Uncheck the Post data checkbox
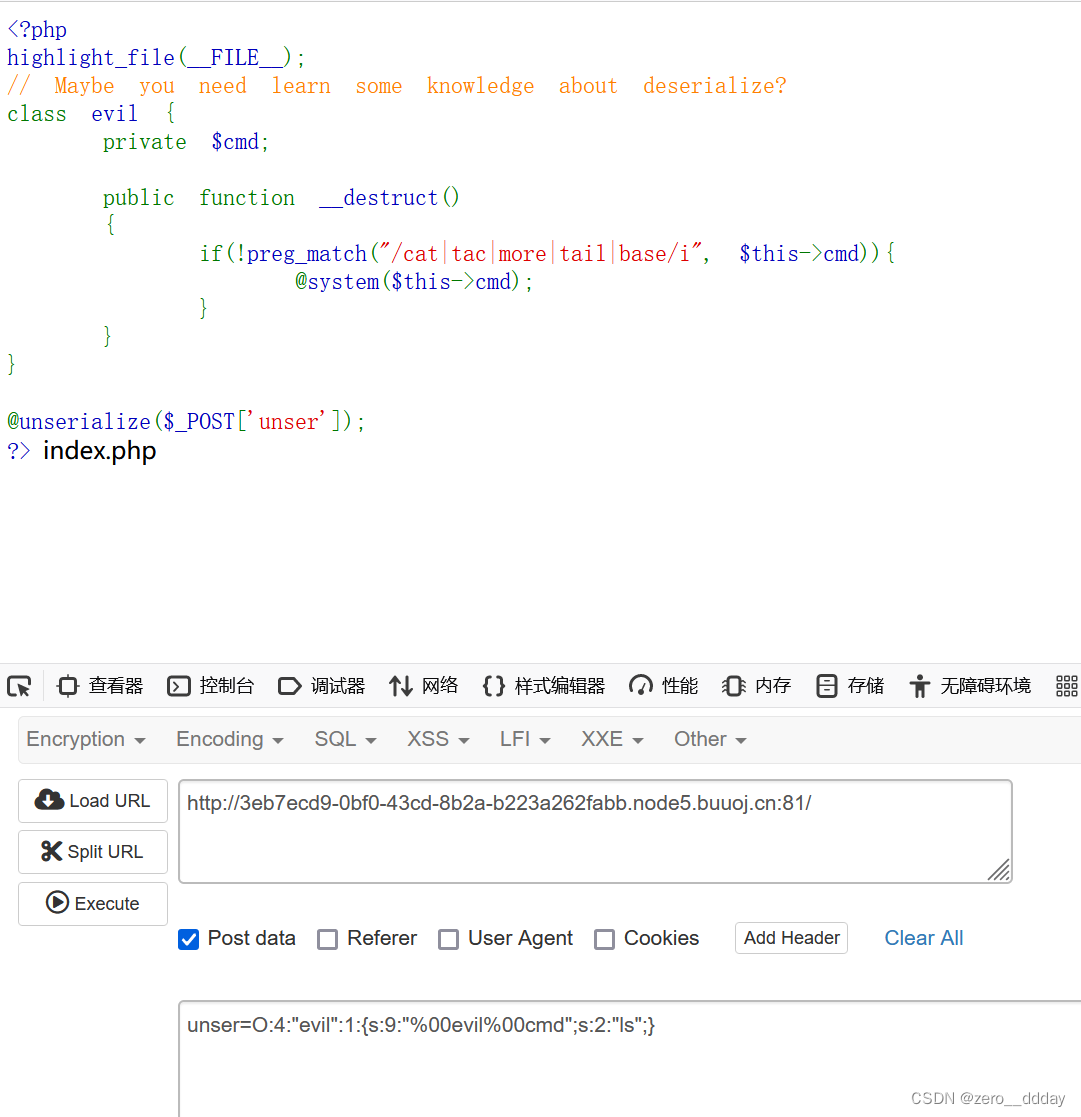The height and width of the screenshot is (1117, 1081). point(189,939)
